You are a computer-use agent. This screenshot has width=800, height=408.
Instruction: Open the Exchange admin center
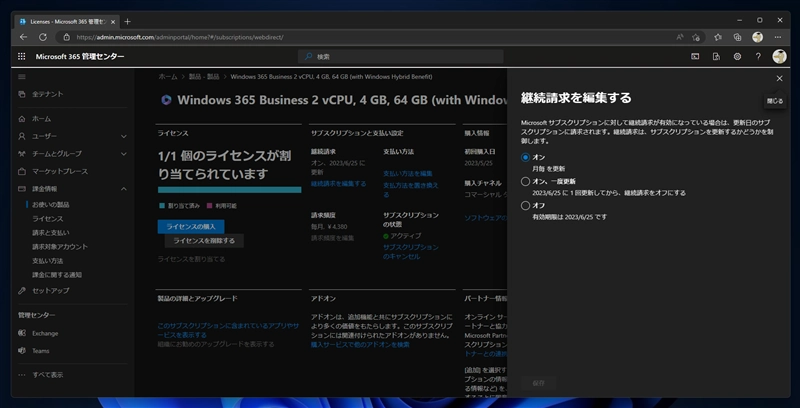coord(45,334)
